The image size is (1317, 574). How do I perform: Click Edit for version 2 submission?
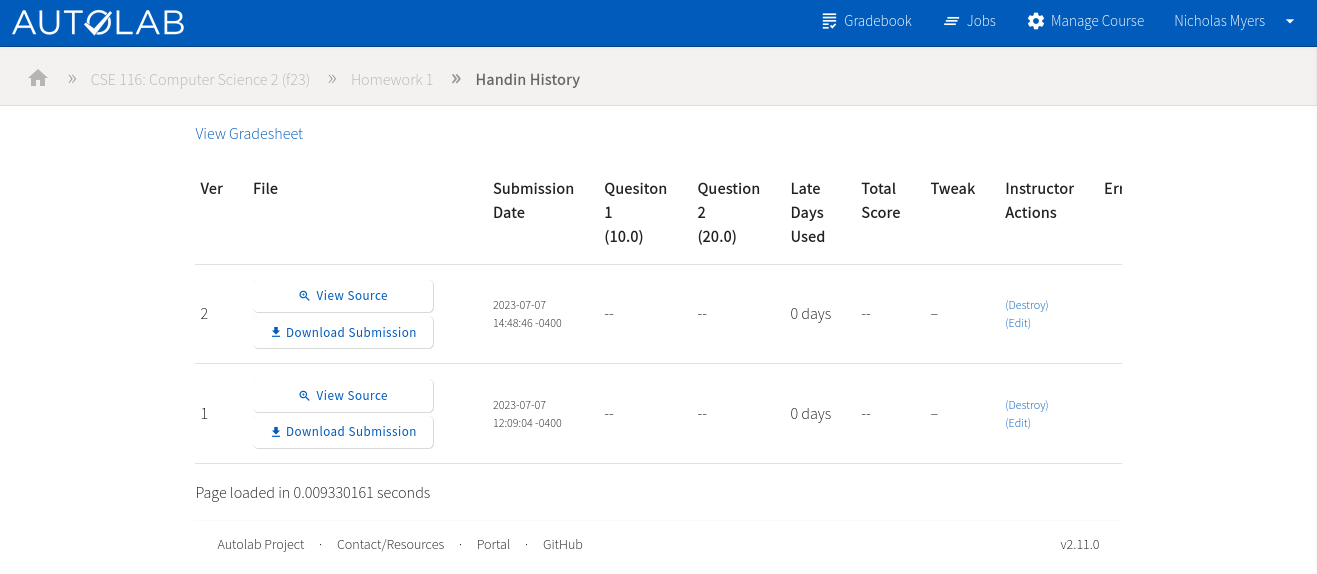pyautogui.click(x=1018, y=323)
